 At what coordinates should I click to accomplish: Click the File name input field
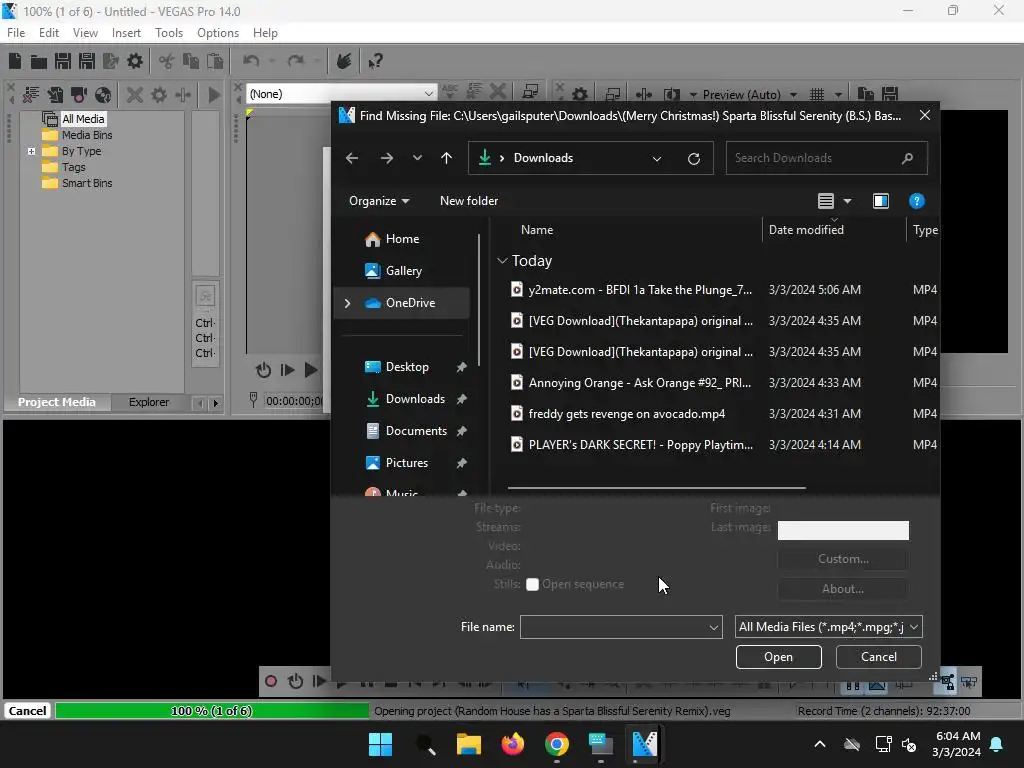click(621, 627)
